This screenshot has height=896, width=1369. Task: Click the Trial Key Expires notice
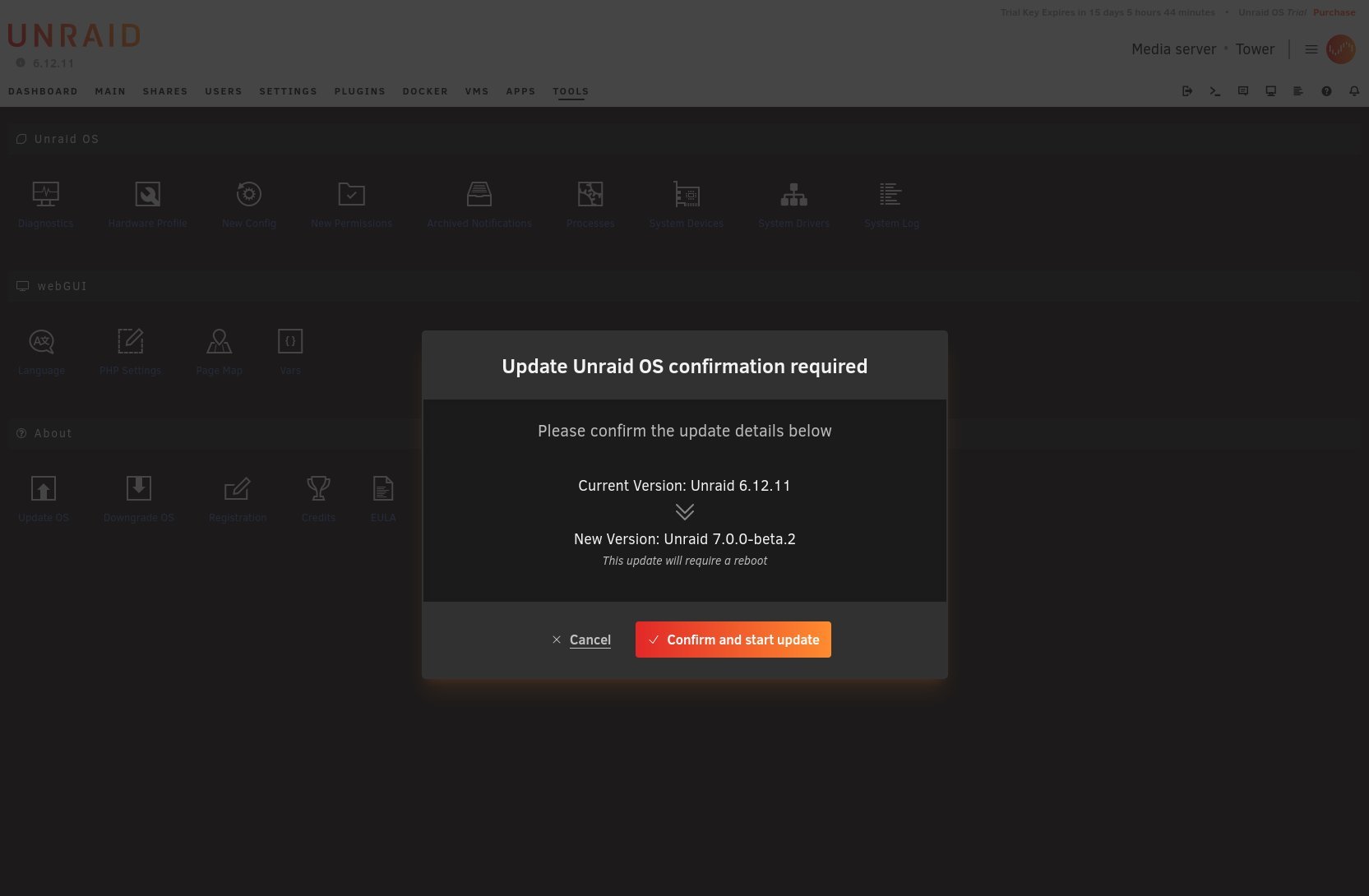(1108, 12)
